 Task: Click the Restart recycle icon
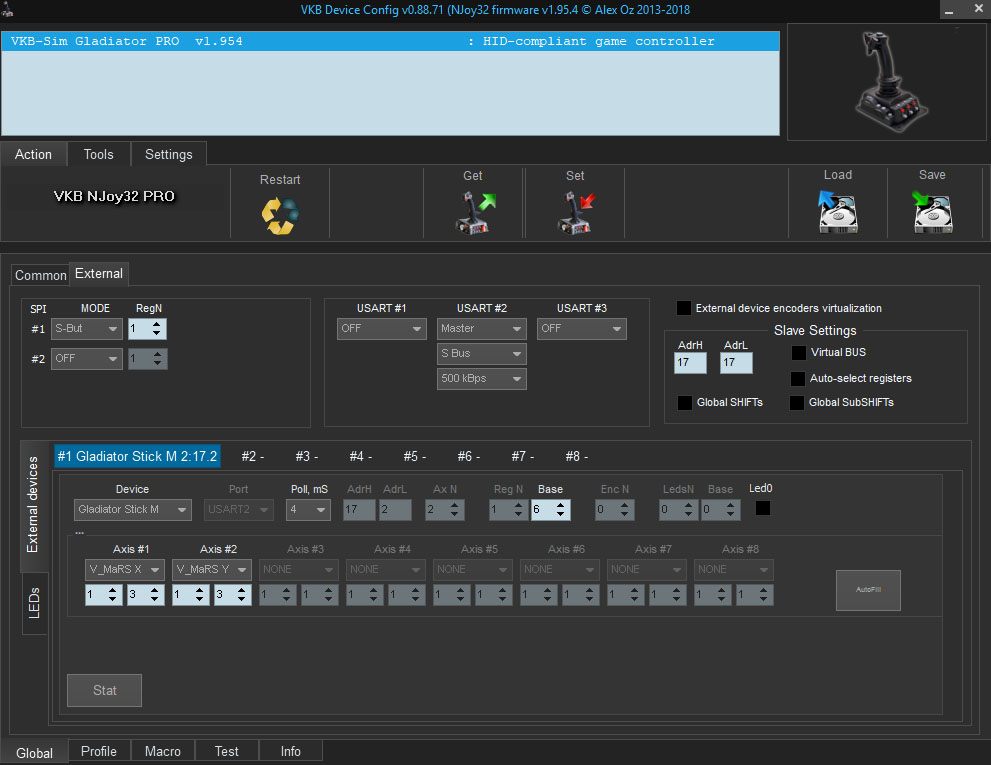pyautogui.click(x=280, y=215)
